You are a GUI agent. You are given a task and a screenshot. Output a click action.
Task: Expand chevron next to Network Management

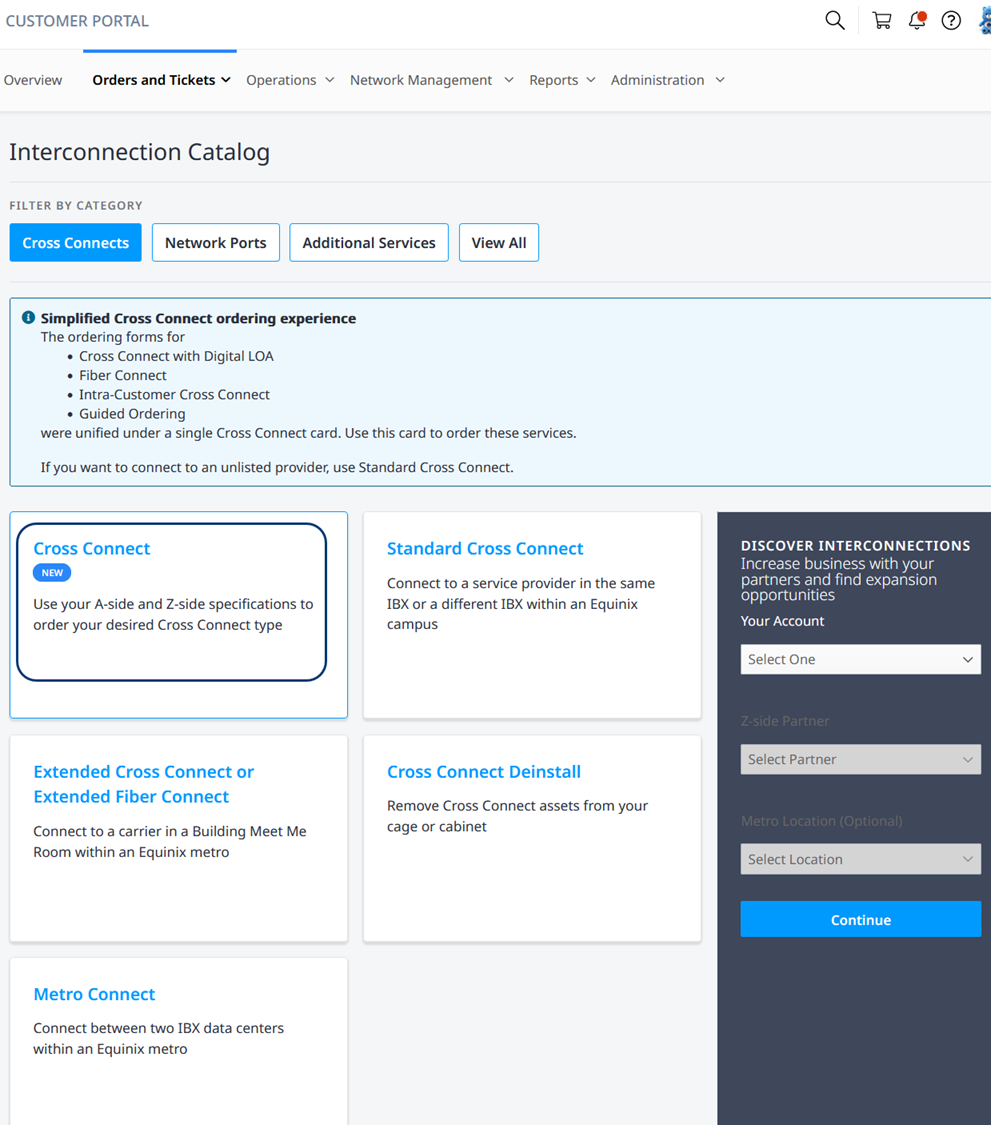pyautogui.click(x=509, y=80)
